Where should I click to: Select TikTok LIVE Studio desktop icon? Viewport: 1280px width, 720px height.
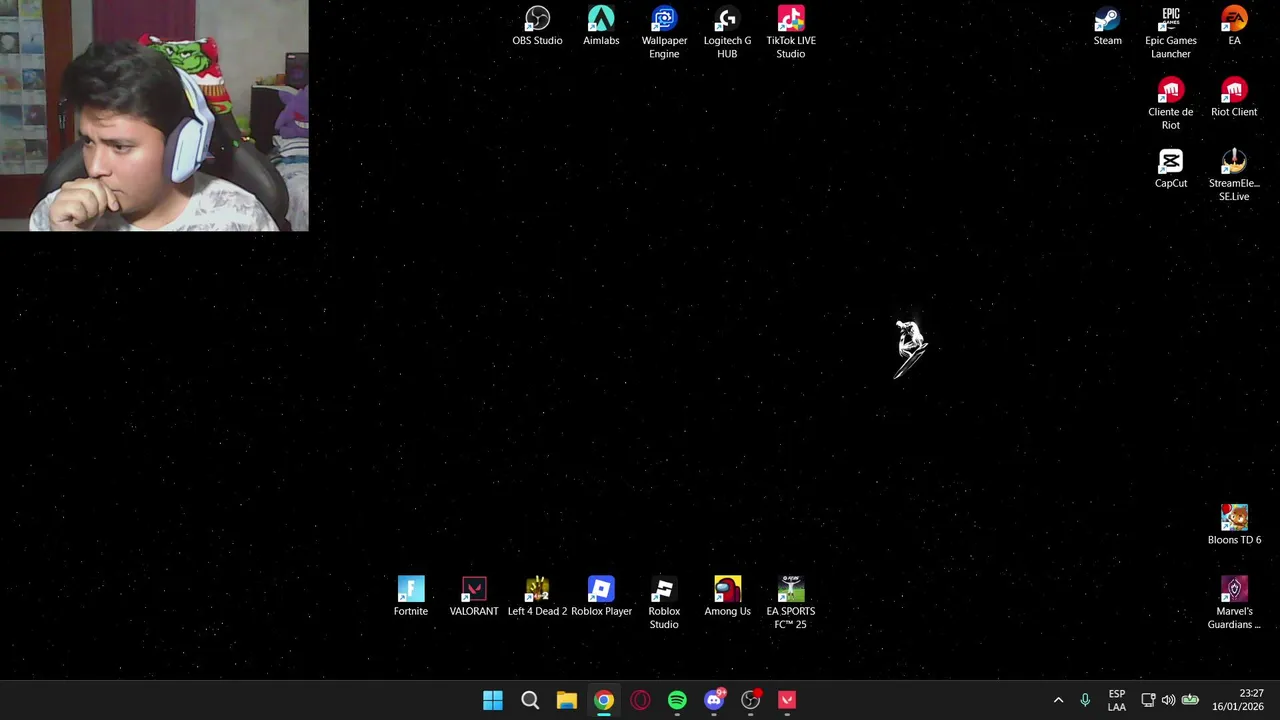tap(791, 33)
